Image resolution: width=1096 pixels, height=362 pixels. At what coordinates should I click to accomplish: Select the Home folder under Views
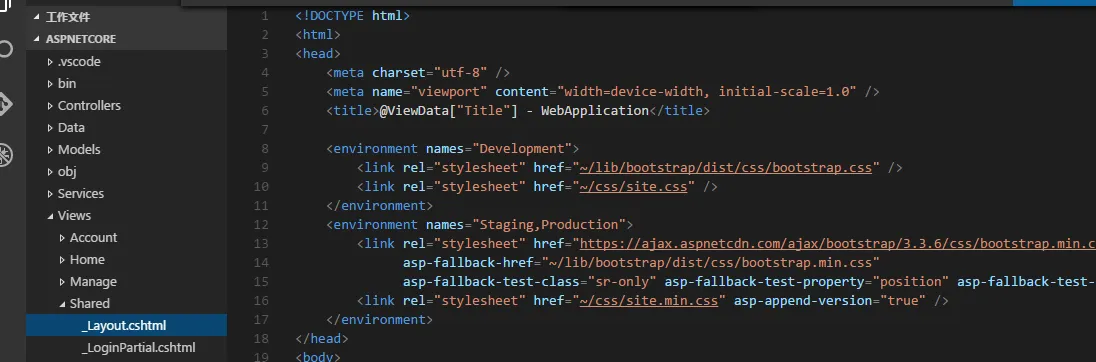(x=87, y=259)
